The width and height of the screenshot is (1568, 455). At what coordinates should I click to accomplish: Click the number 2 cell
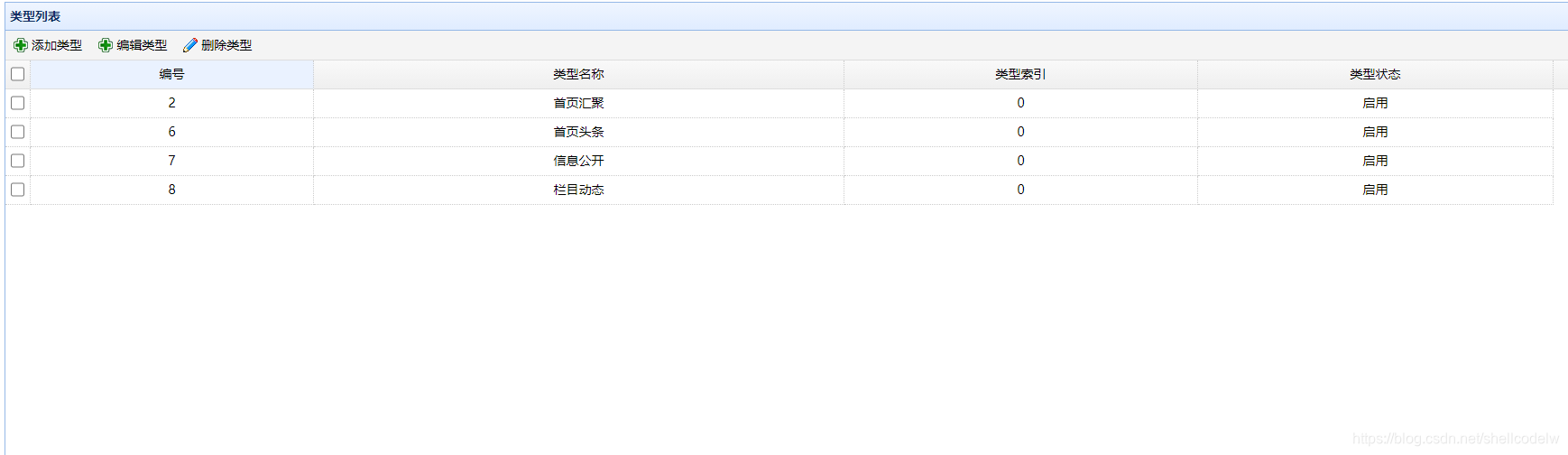tap(172, 103)
